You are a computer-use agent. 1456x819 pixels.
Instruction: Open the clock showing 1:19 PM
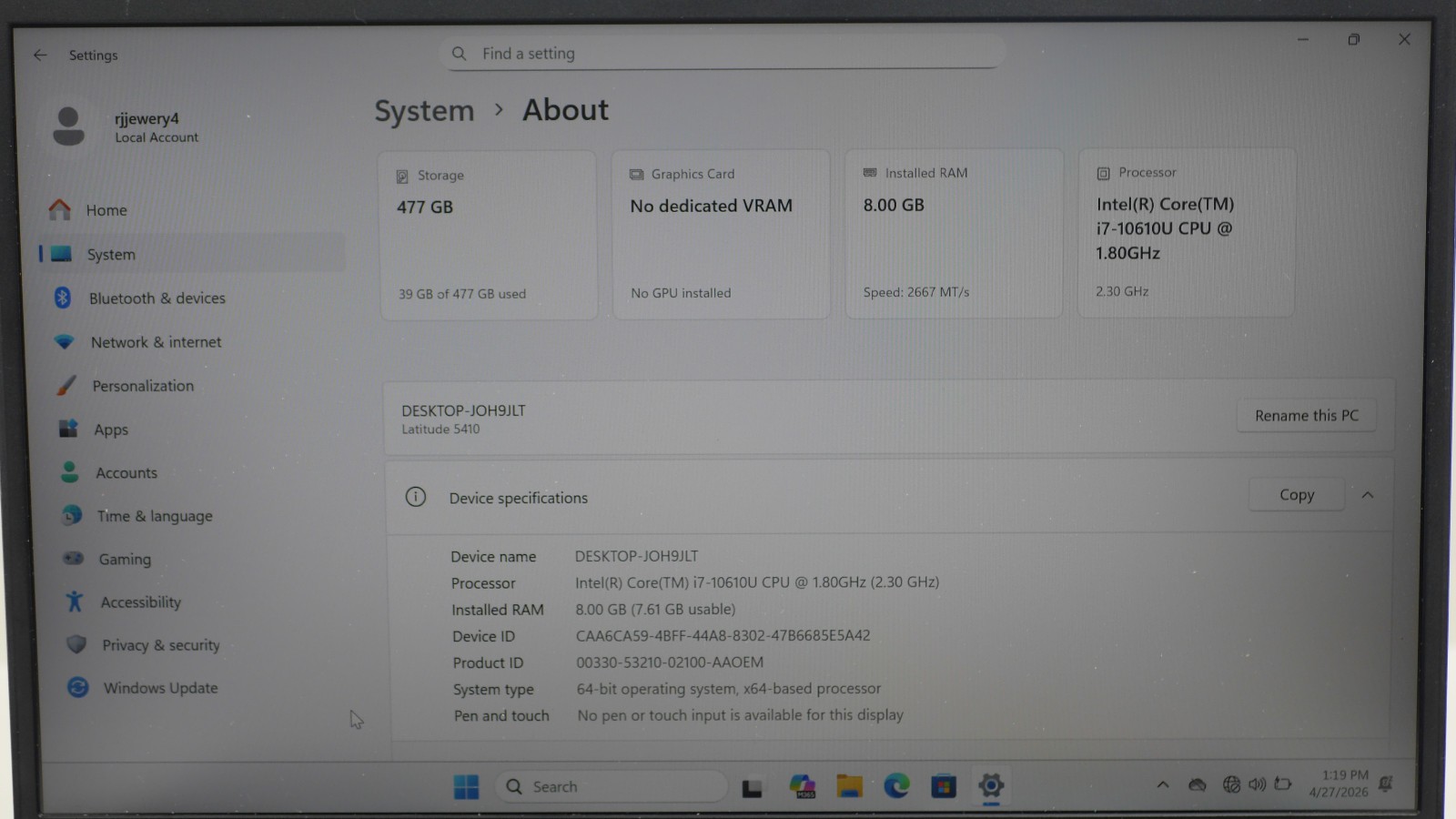click(x=1340, y=783)
